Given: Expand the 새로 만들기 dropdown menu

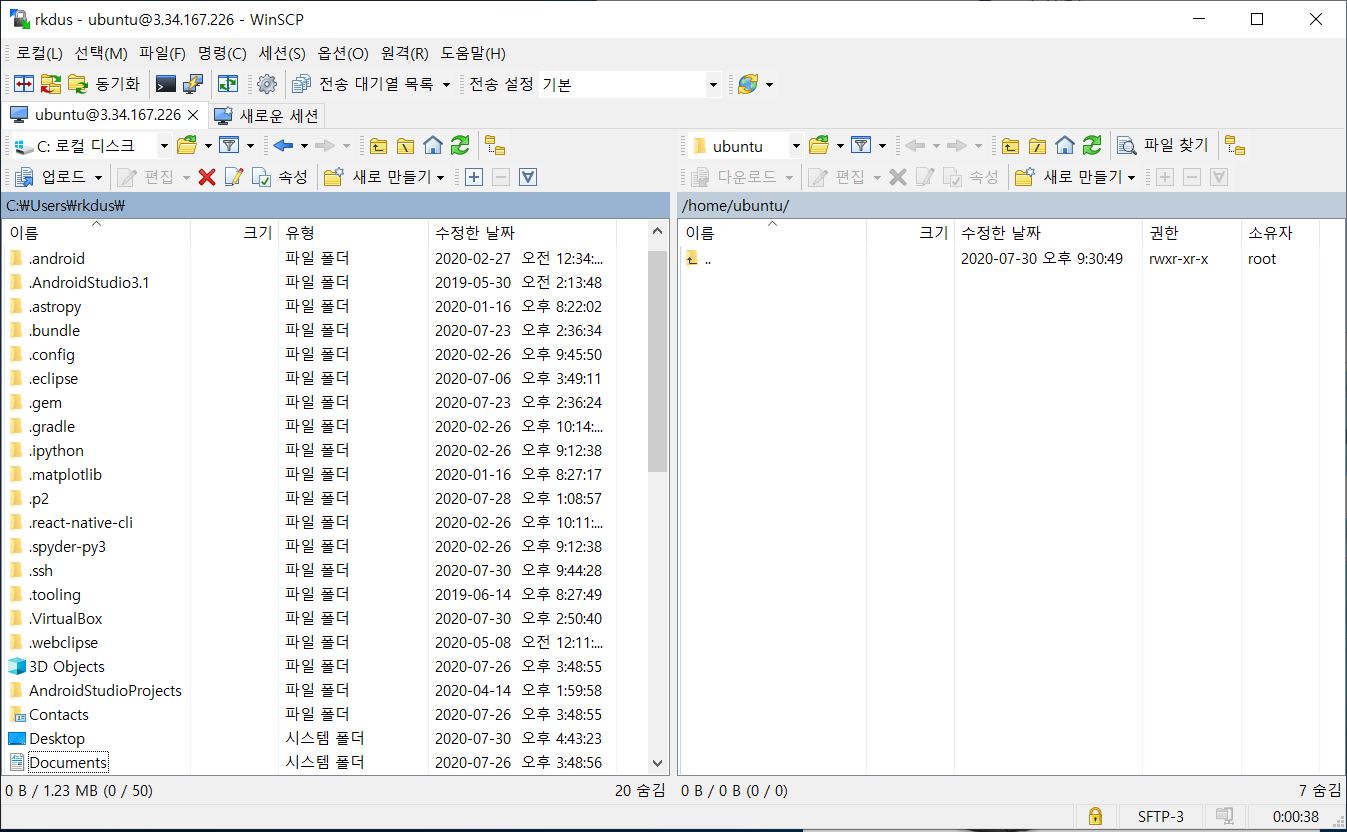Looking at the screenshot, I should [439, 177].
